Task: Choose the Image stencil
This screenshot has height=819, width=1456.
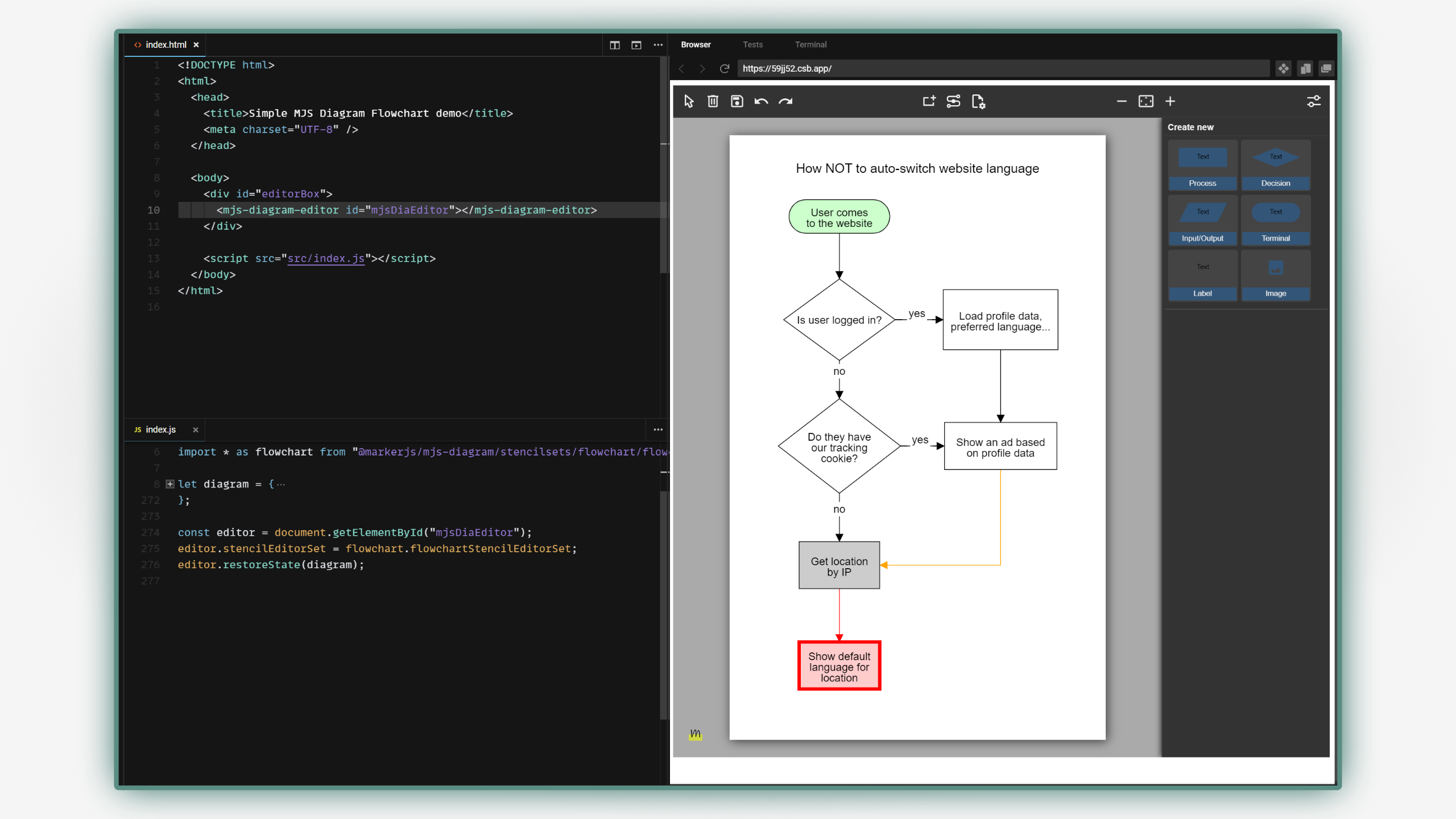Action: [x=1276, y=275]
